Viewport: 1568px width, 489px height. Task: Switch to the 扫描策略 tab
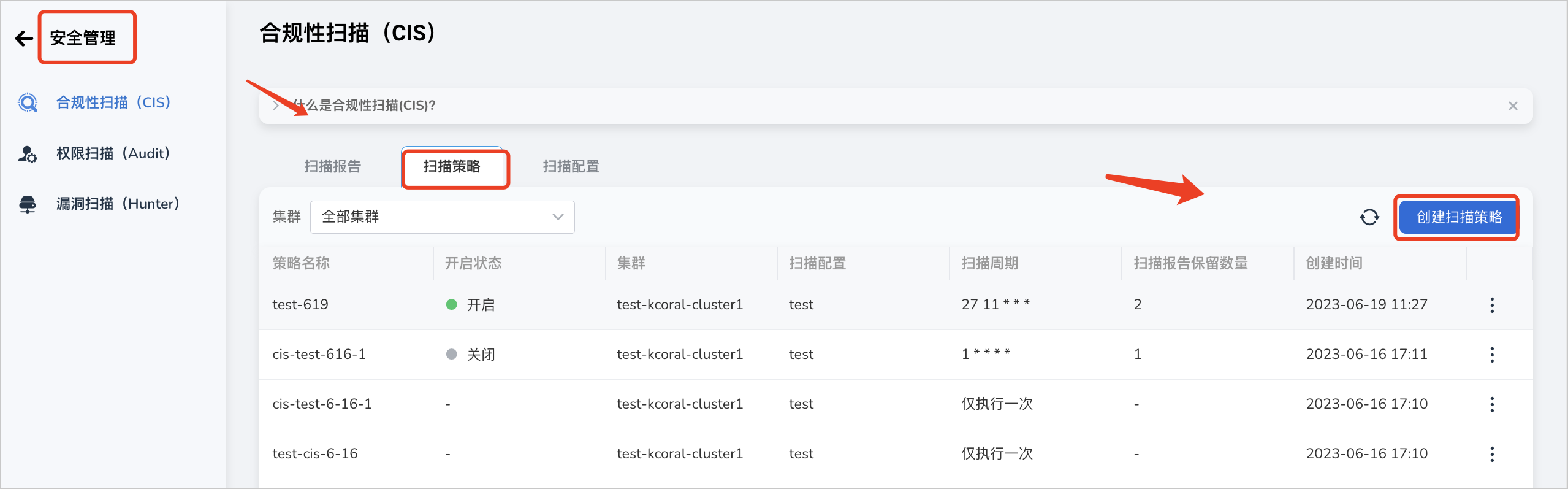click(452, 166)
